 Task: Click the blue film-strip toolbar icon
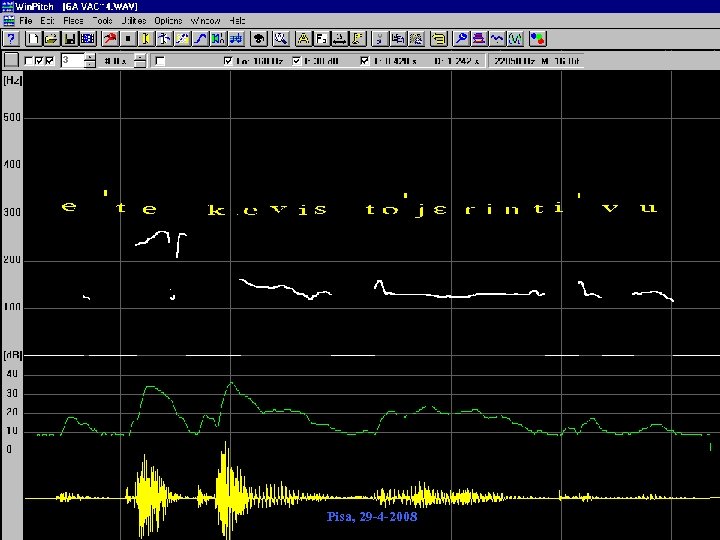(x=88, y=39)
